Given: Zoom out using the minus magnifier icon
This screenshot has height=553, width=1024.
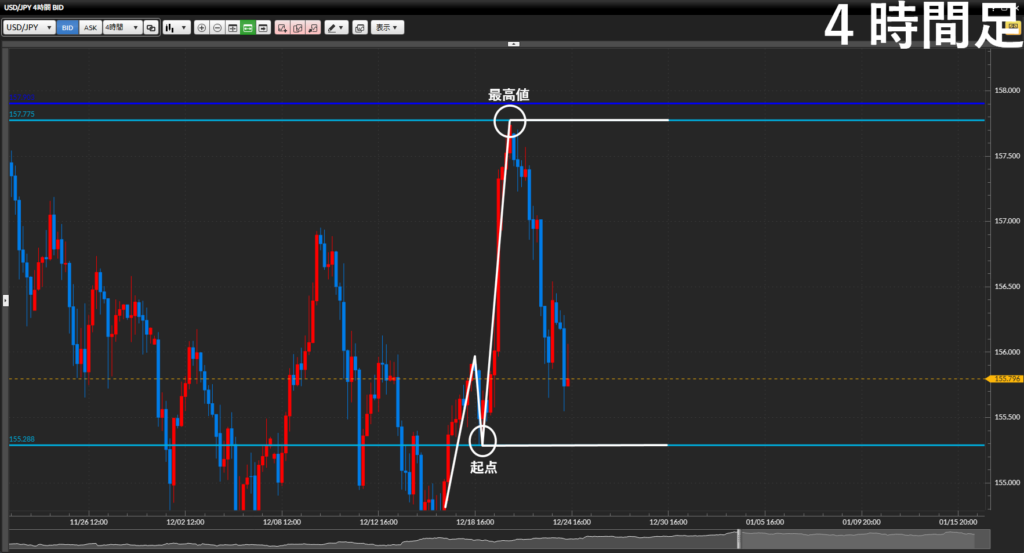Looking at the screenshot, I should pos(217,28).
